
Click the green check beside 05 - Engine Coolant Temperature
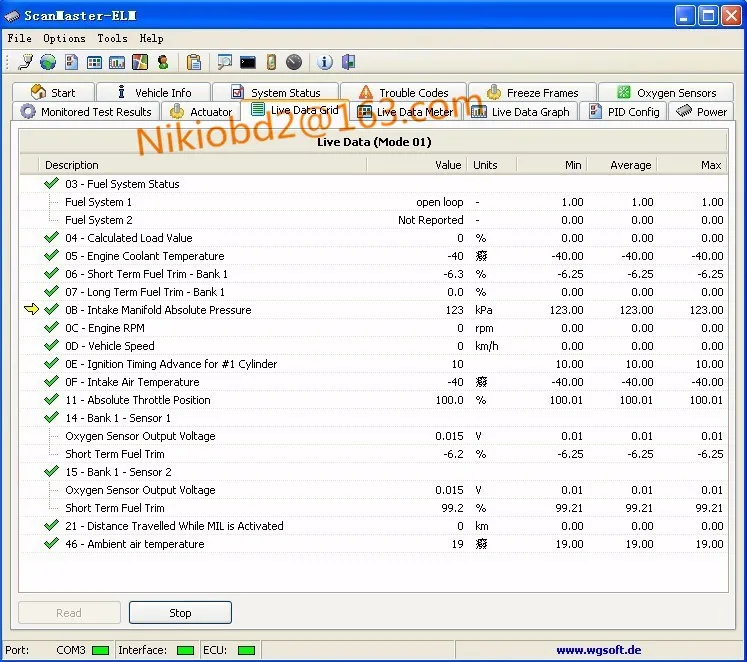pyautogui.click(x=51, y=255)
